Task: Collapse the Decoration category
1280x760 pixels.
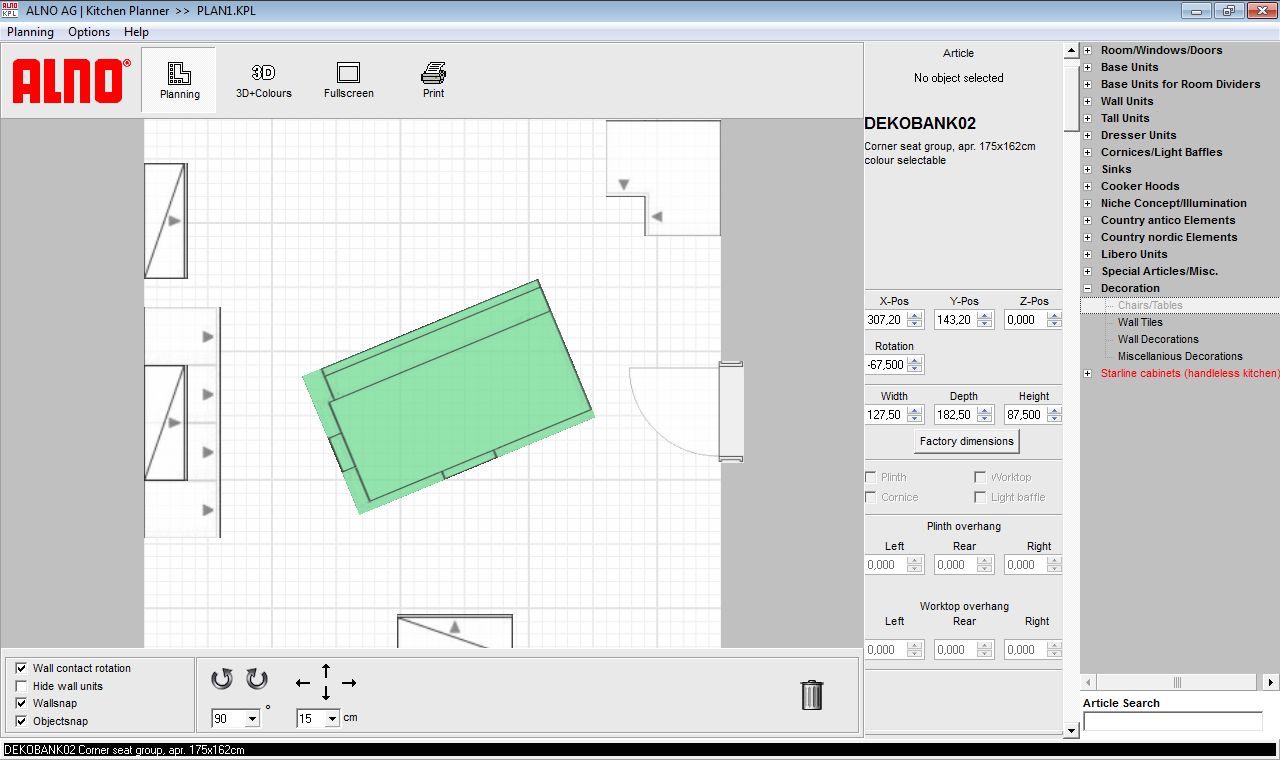Action: point(1088,288)
